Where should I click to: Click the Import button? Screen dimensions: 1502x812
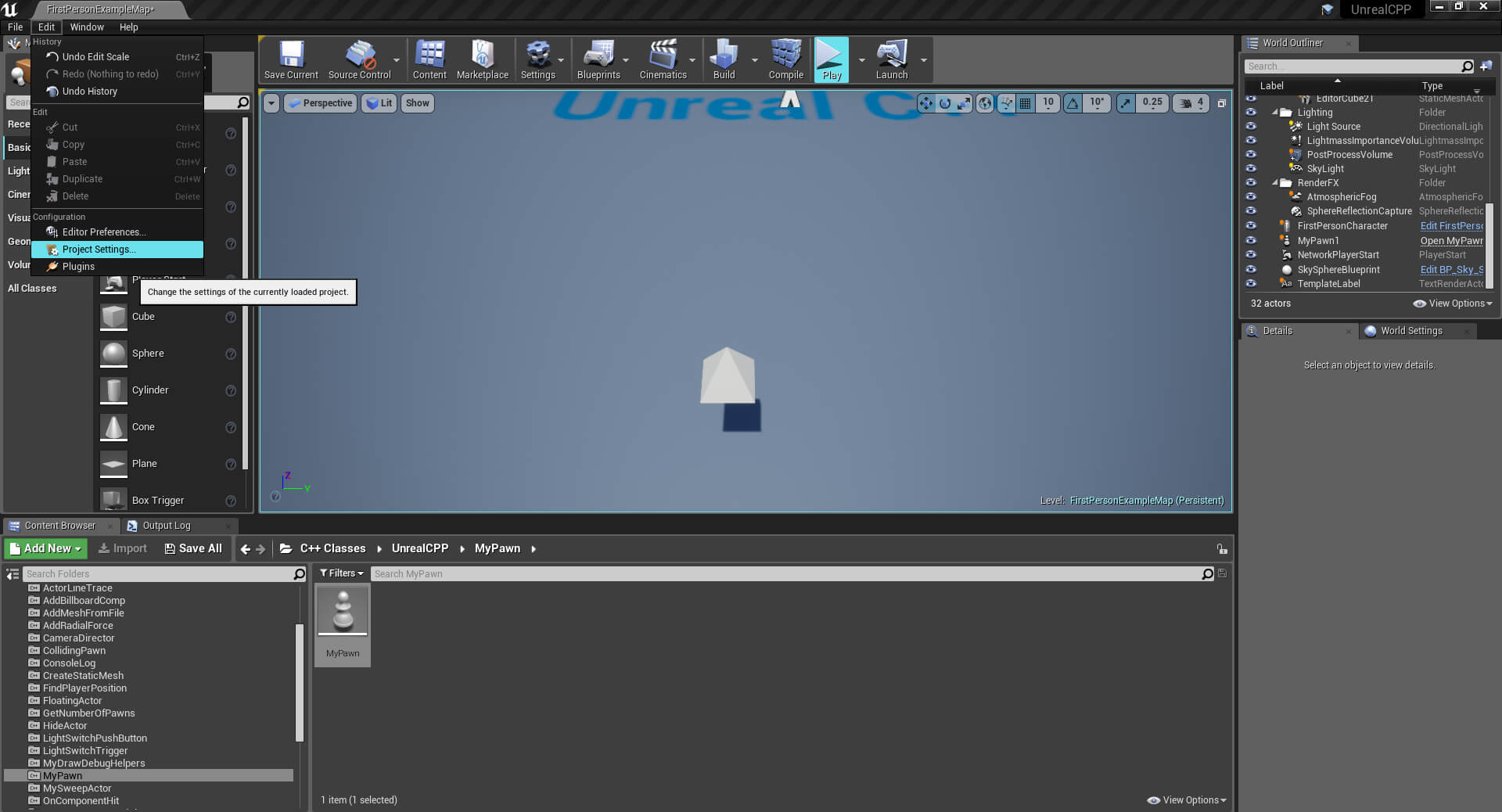coord(123,549)
